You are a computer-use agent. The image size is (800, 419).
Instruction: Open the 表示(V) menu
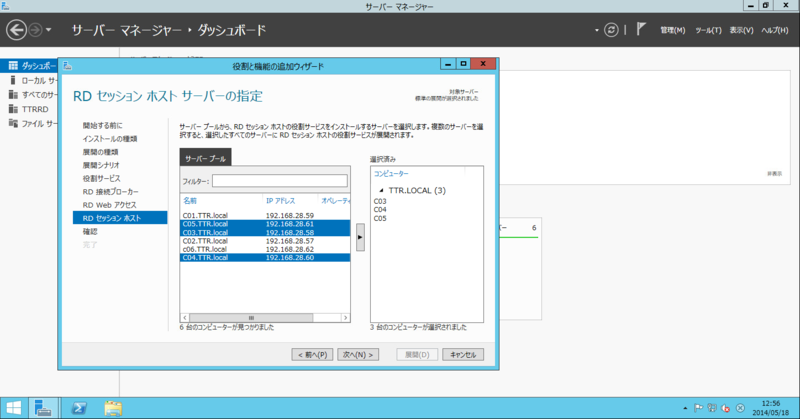(x=741, y=31)
